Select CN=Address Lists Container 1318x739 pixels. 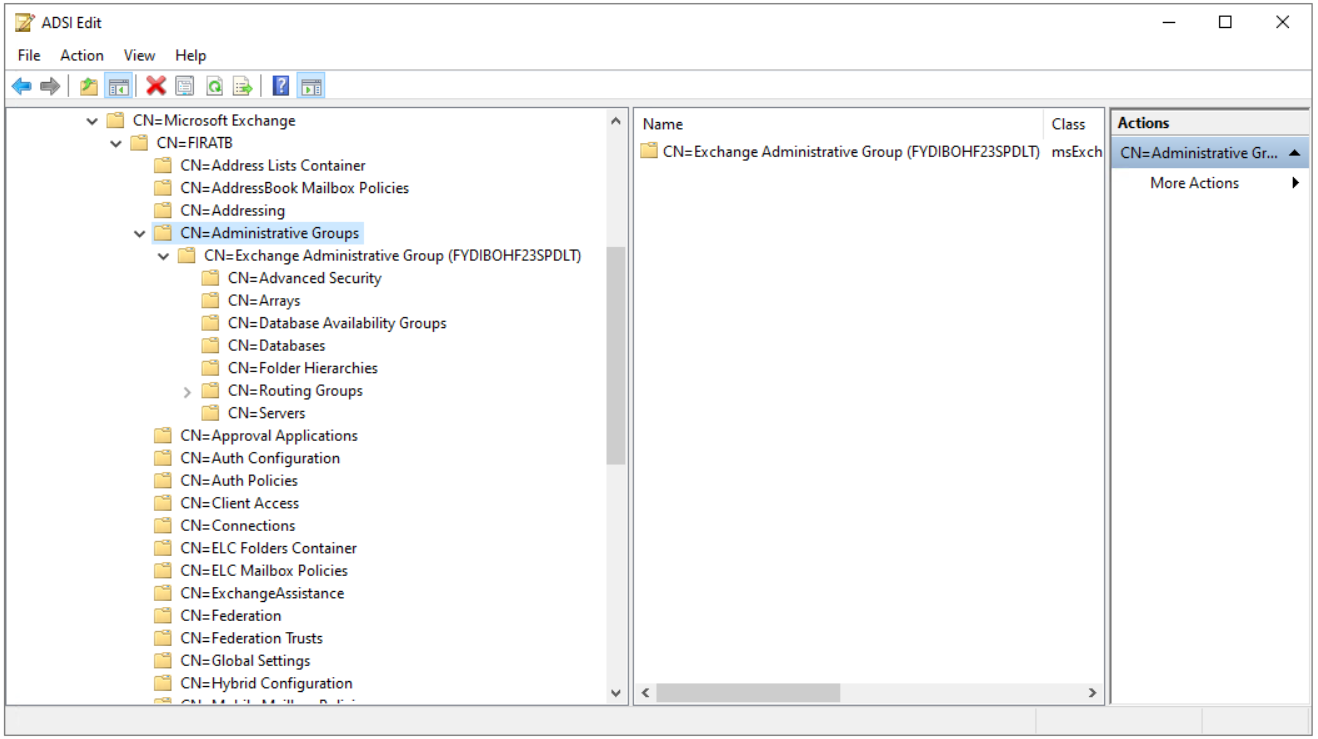[x=273, y=166]
